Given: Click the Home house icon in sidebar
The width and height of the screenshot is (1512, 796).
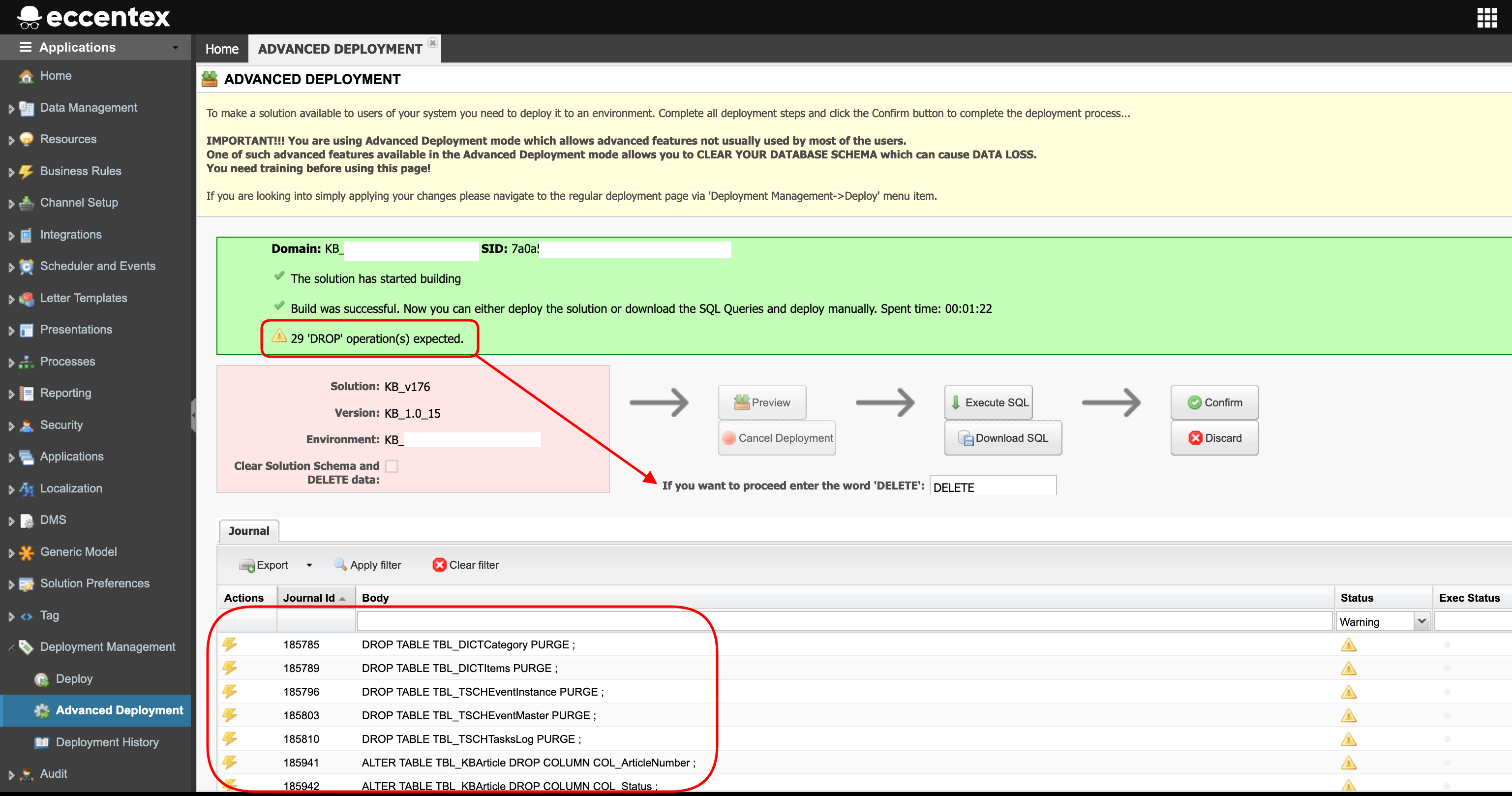Looking at the screenshot, I should click(26, 76).
